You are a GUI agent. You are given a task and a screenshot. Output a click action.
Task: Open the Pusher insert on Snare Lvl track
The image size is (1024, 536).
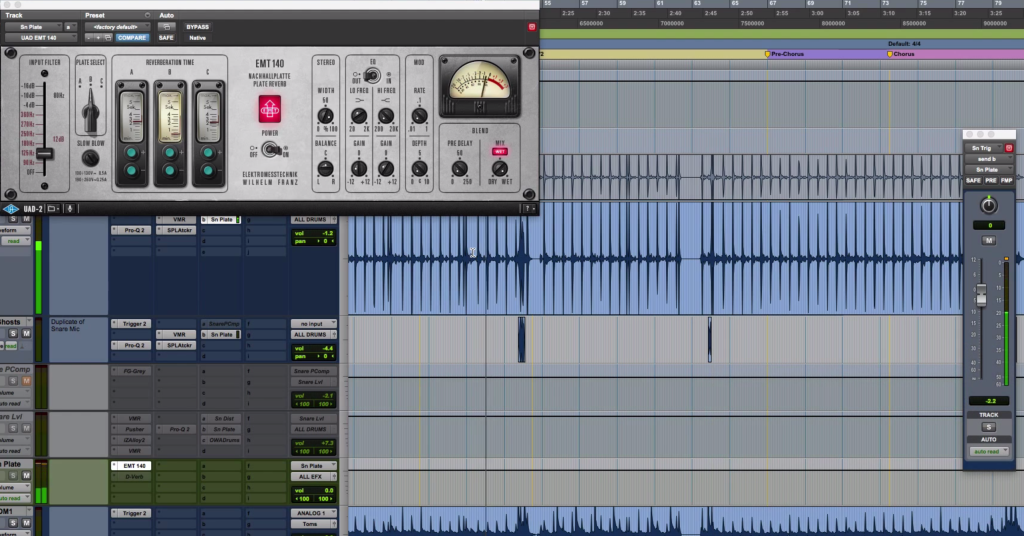tap(135, 429)
